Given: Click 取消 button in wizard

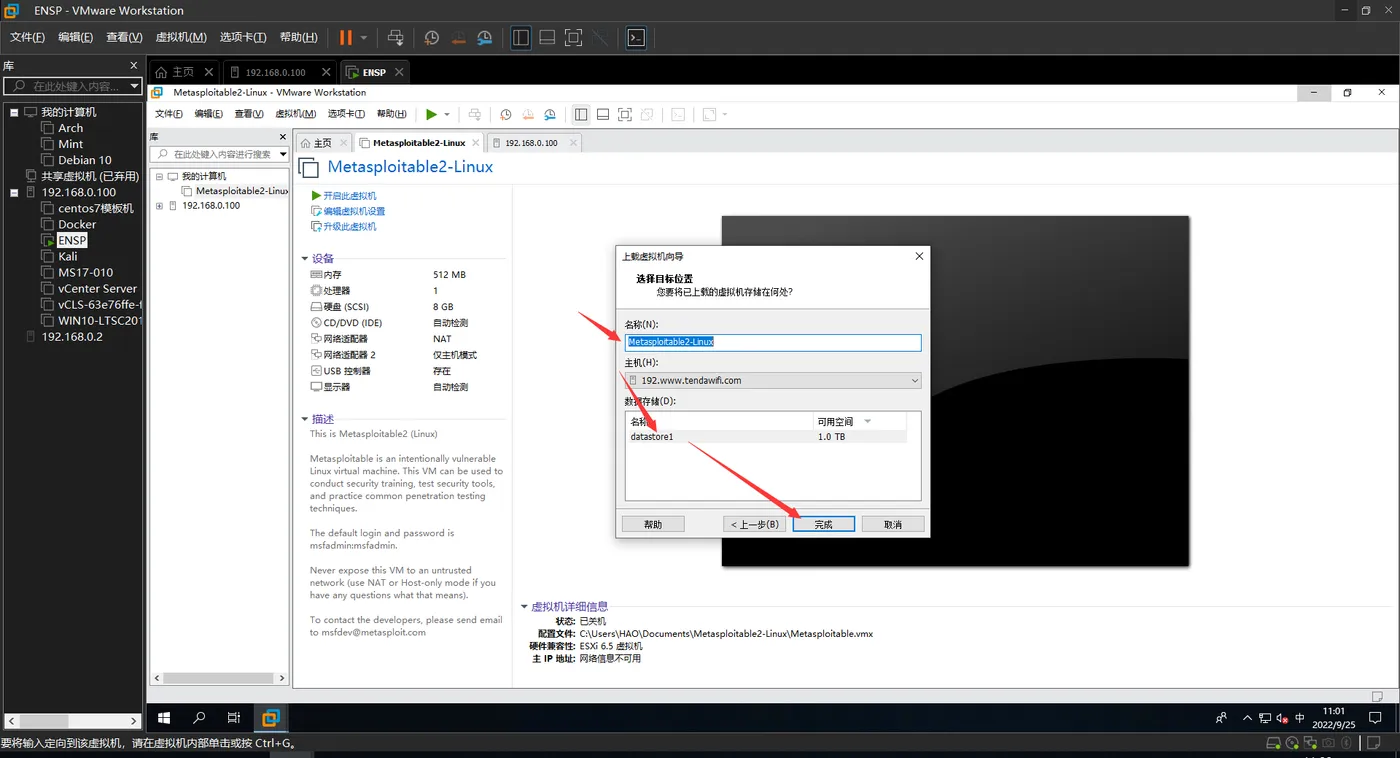Looking at the screenshot, I should coord(893,524).
